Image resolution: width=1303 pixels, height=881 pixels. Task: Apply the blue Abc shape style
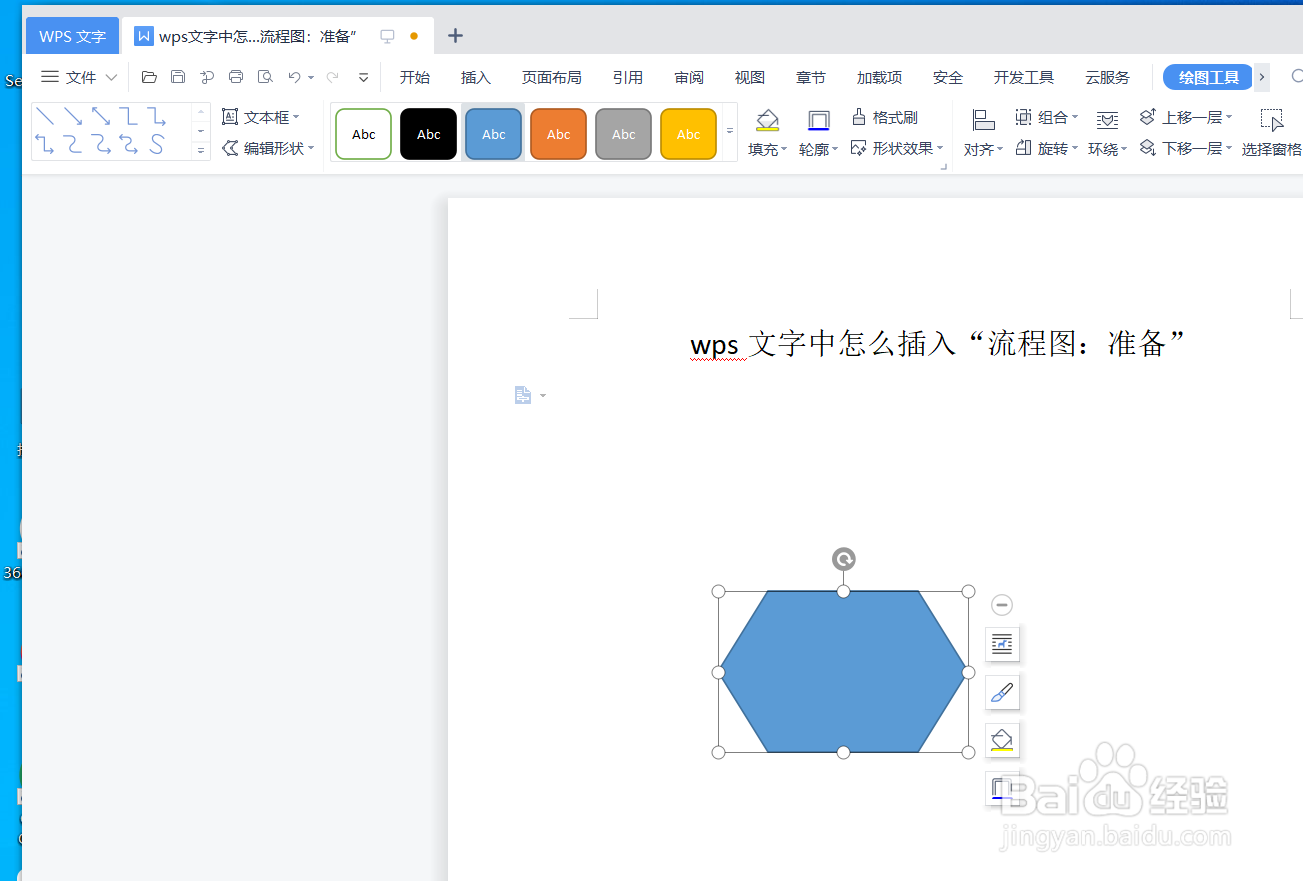pyautogui.click(x=494, y=134)
